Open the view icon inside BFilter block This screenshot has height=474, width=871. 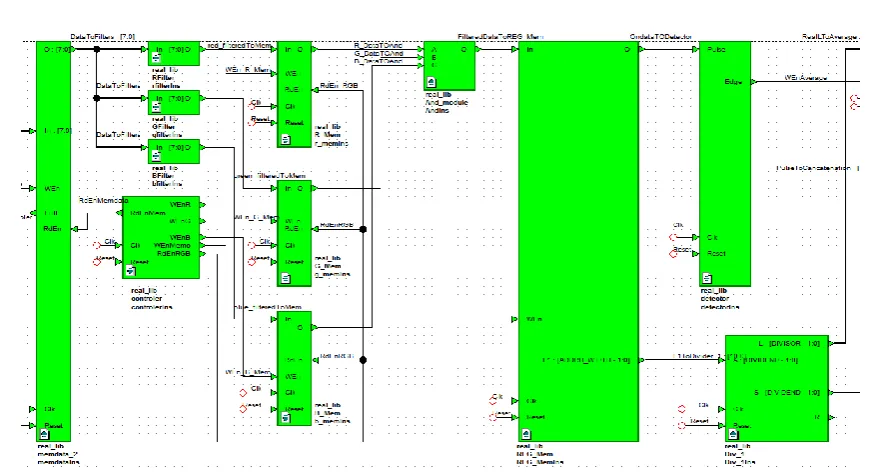pos(157,156)
